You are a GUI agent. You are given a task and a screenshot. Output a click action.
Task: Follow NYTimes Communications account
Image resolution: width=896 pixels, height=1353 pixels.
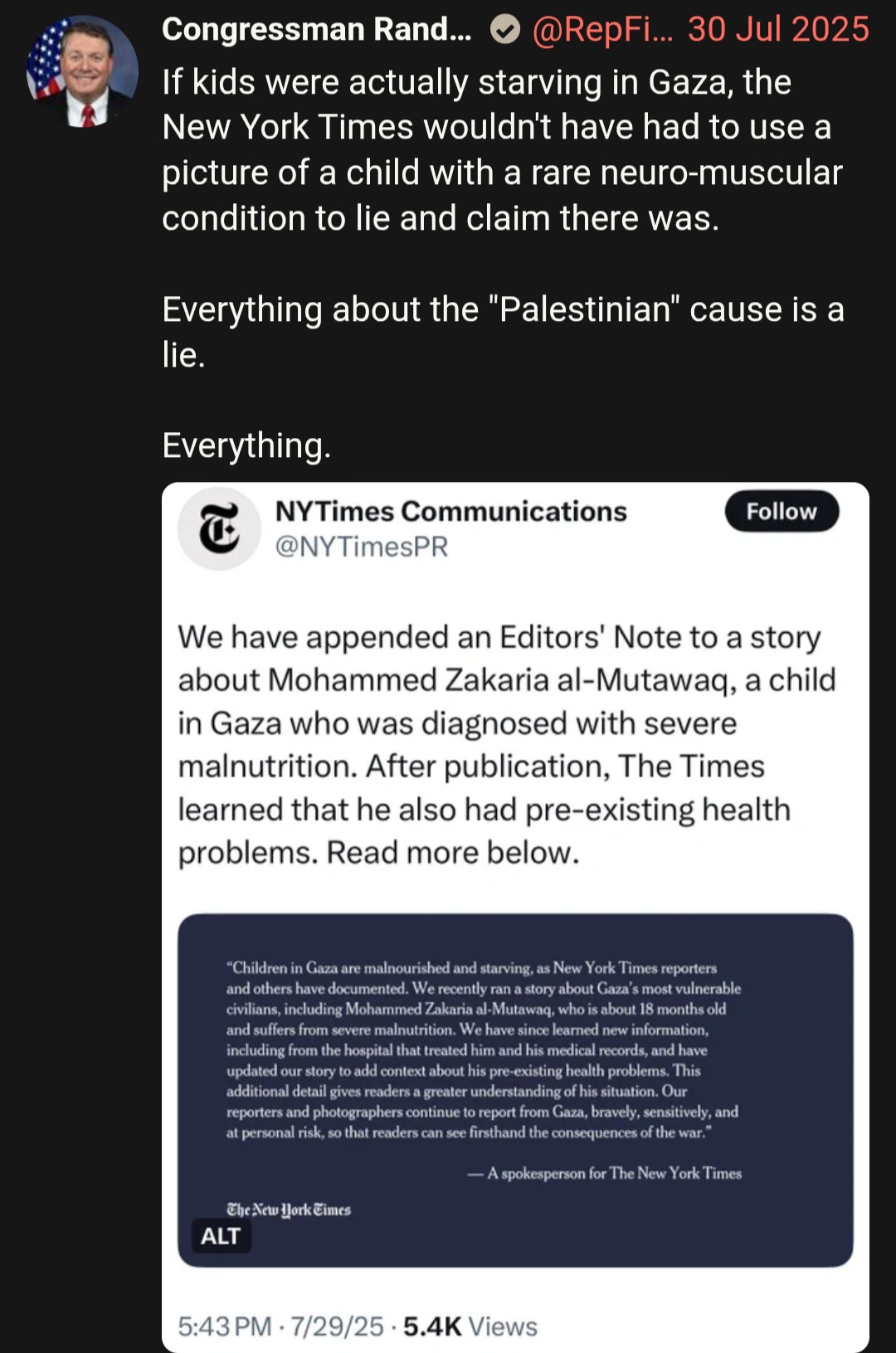(x=782, y=511)
